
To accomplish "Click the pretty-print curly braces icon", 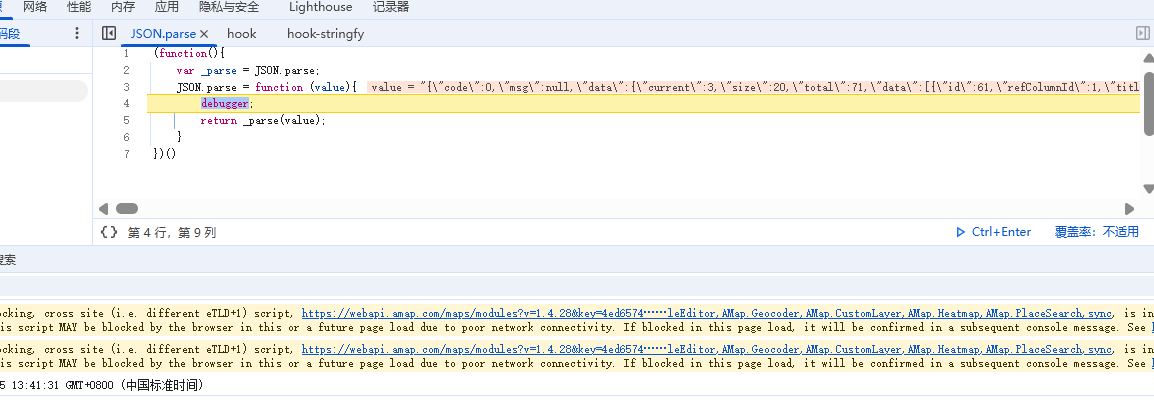I will [109, 233].
